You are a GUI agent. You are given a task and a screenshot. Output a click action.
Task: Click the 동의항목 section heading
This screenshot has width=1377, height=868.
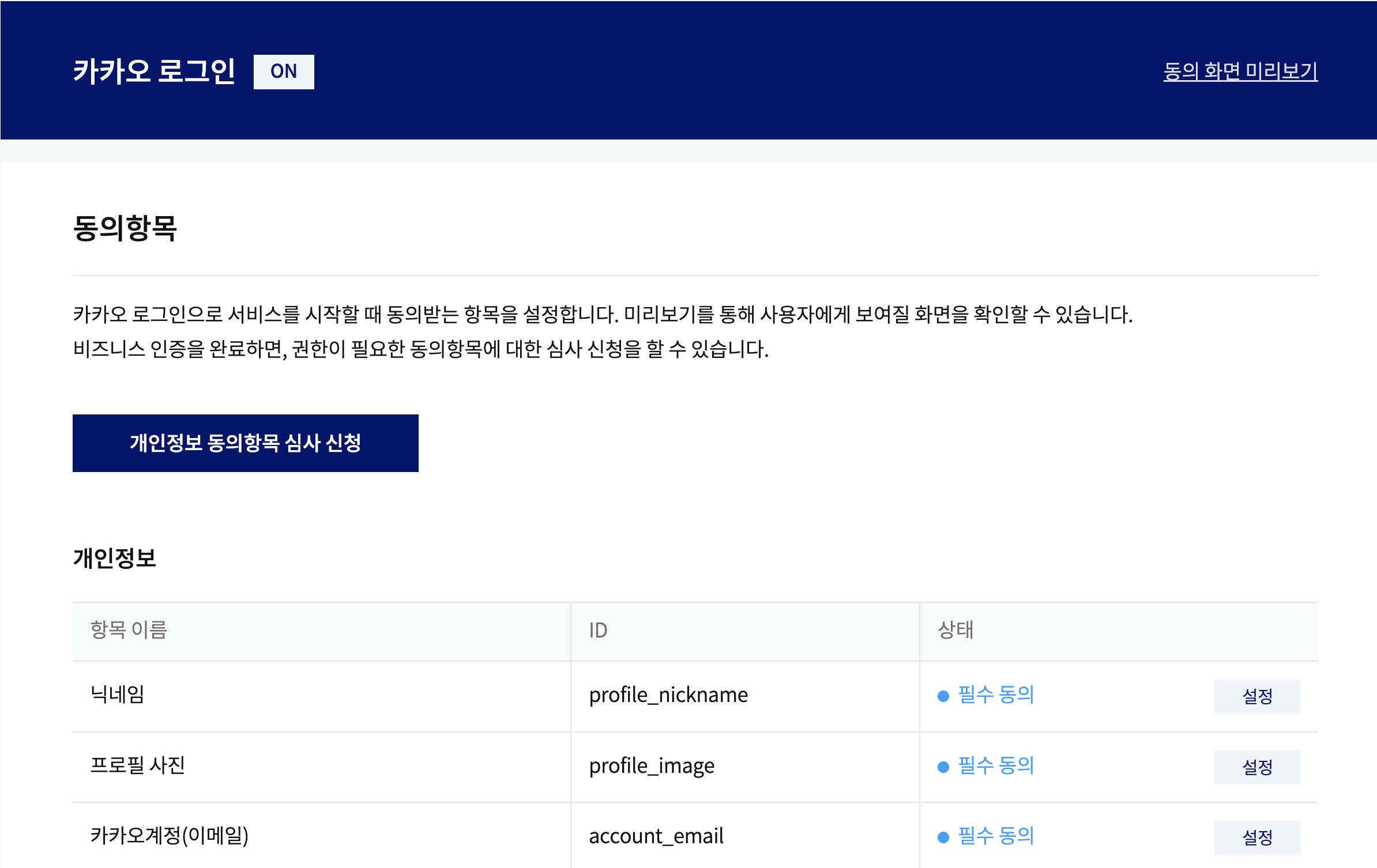tap(125, 228)
